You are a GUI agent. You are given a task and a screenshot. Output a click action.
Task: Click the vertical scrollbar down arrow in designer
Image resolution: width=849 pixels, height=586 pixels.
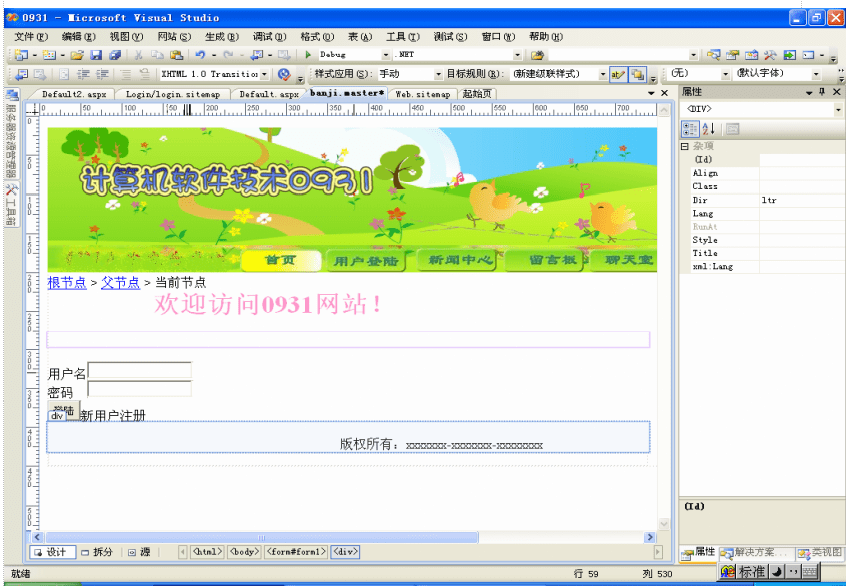(664, 523)
